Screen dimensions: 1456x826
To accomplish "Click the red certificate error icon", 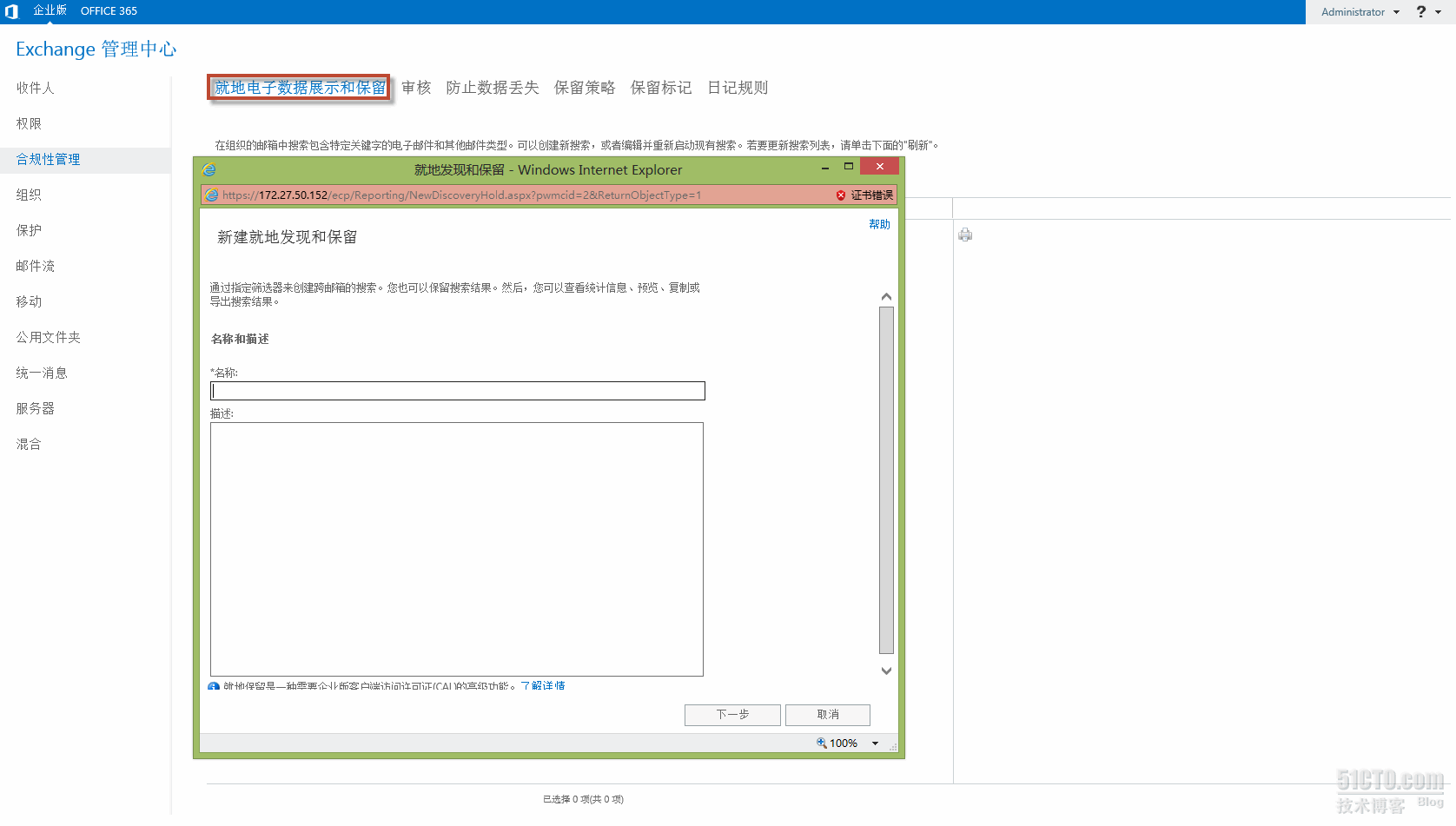I will pyautogui.click(x=841, y=195).
